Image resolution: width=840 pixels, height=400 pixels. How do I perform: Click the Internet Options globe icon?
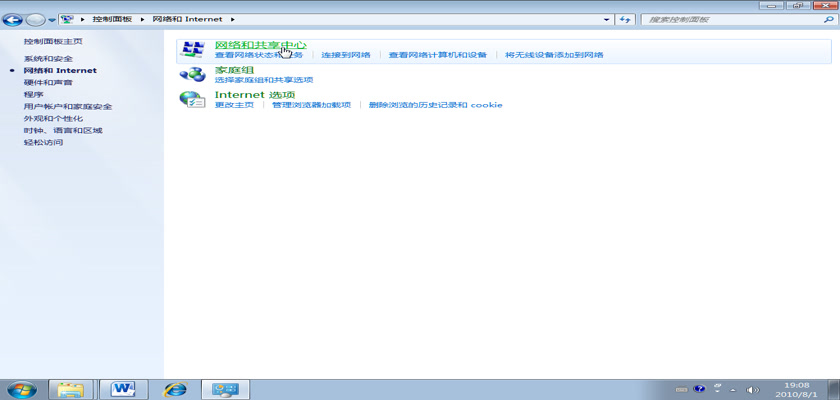click(191, 99)
